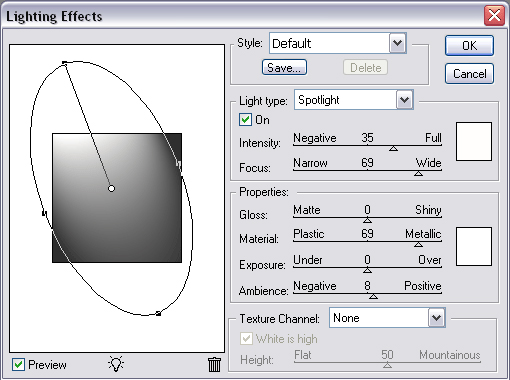Uncheck the light On checkbox
Image resolution: width=510 pixels, height=380 pixels.
(245, 119)
